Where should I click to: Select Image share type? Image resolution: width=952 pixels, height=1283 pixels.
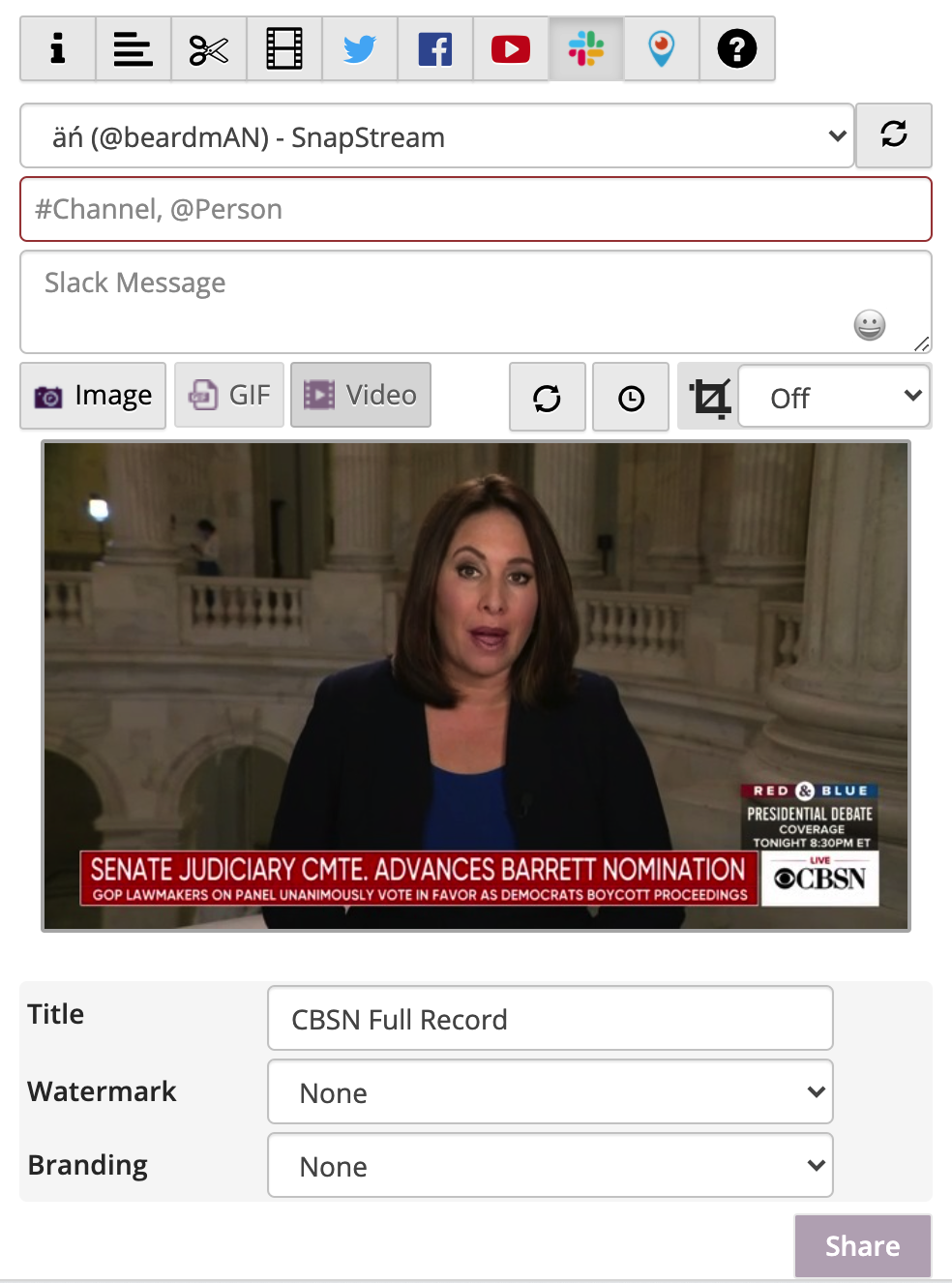pos(93,395)
